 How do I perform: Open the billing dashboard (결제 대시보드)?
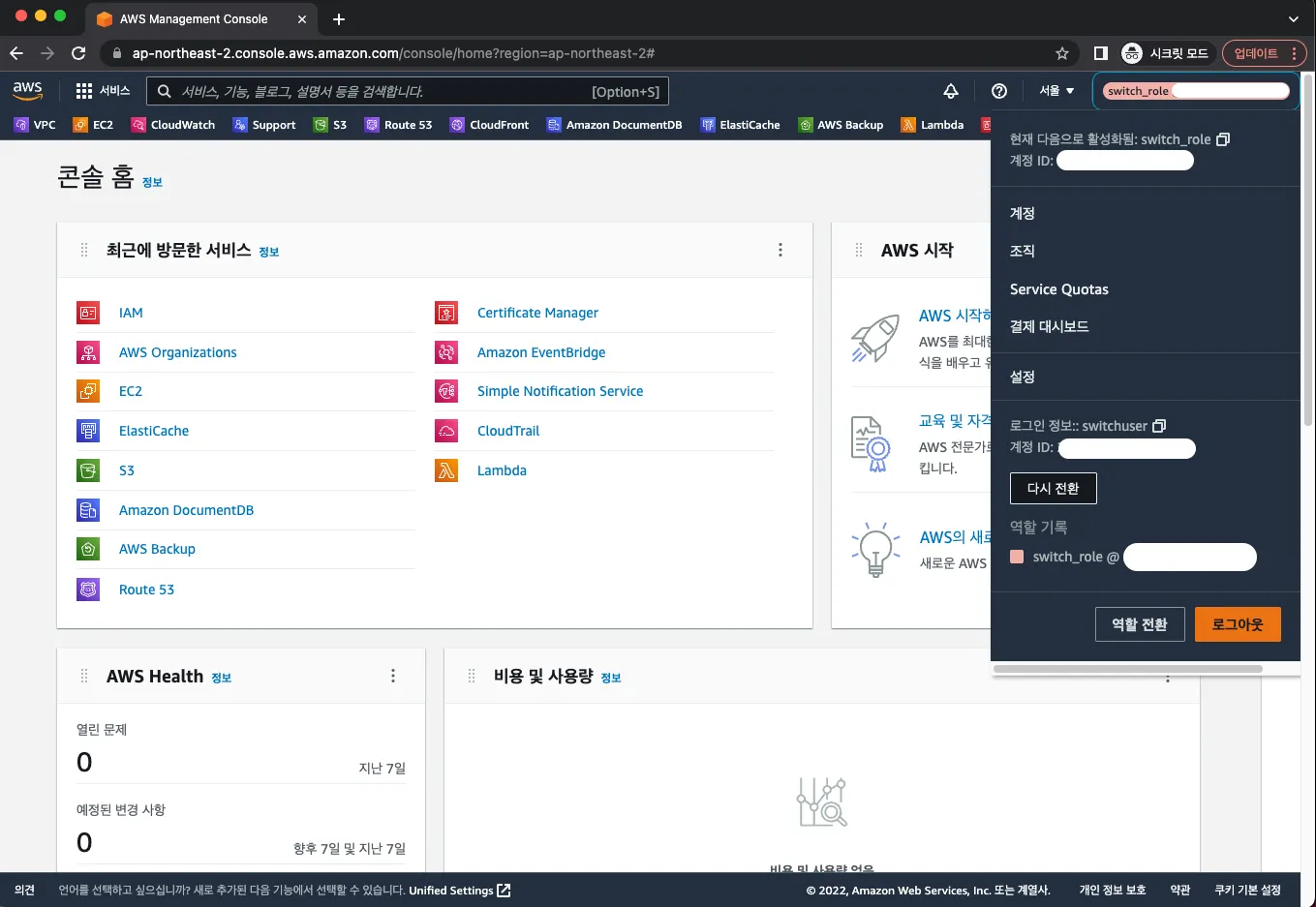pyautogui.click(x=1050, y=326)
